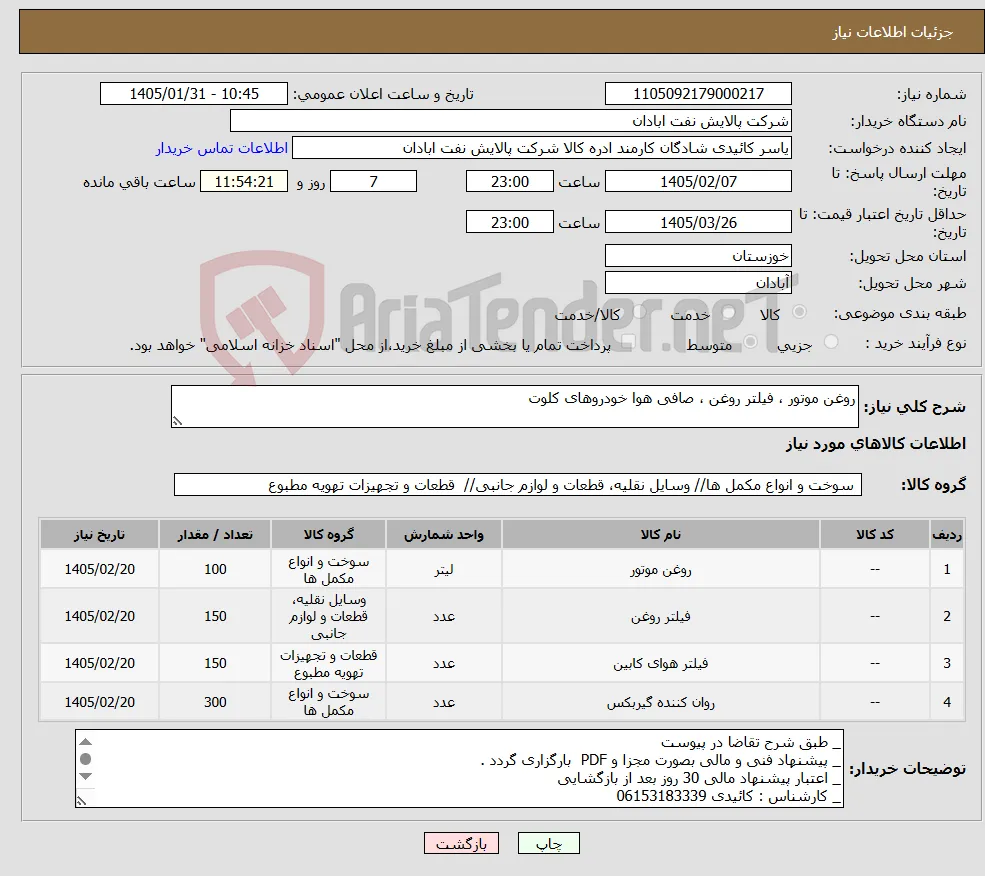The height and width of the screenshot is (876, 985).
Task: Click the گروه کالا table column header
Action: 328,534
